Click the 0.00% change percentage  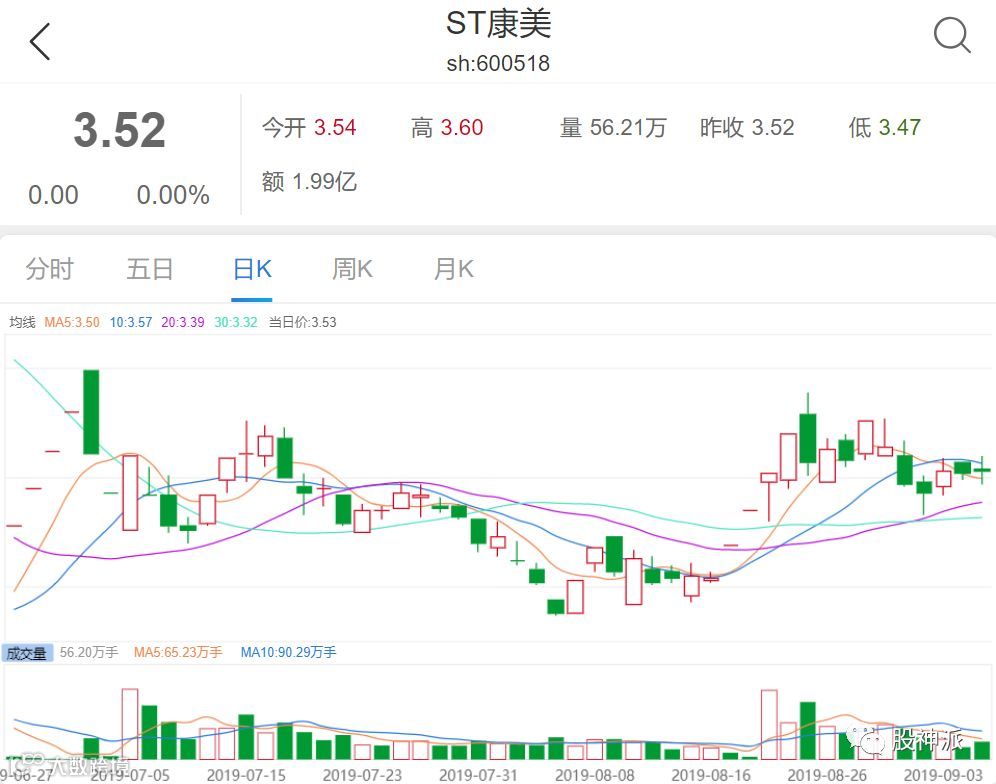173,195
